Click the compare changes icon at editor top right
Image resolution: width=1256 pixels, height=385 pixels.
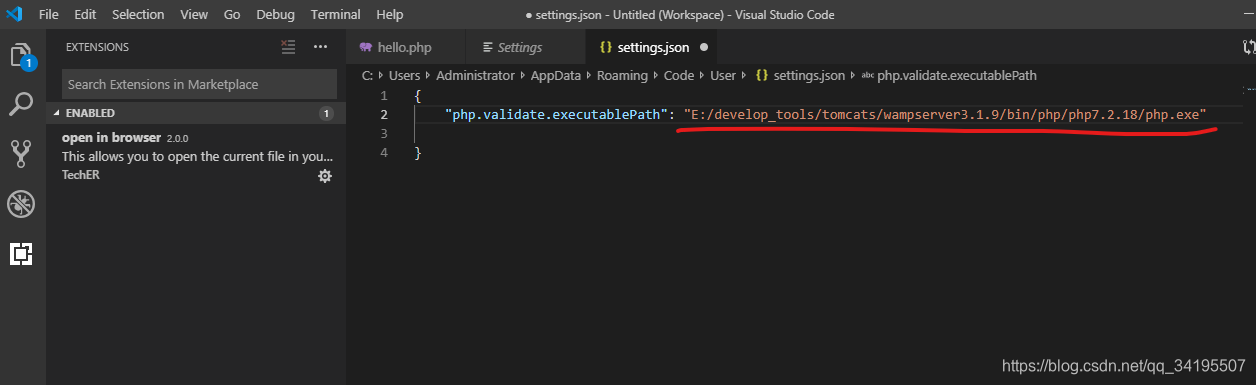[1248, 47]
